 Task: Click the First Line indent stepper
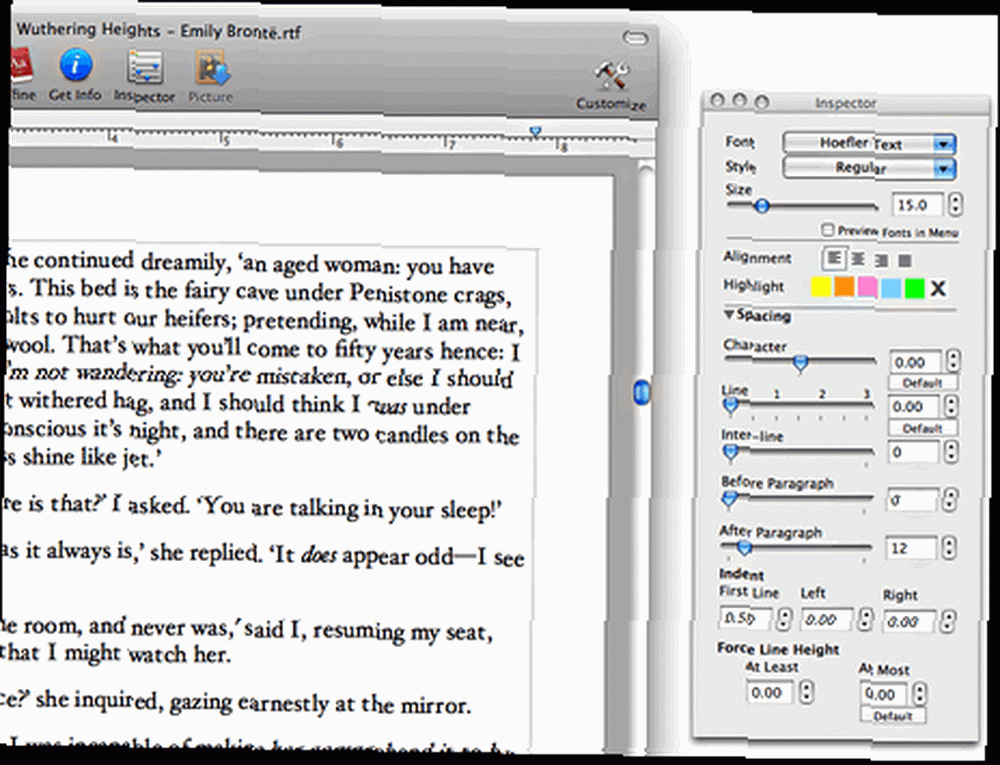pos(784,618)
